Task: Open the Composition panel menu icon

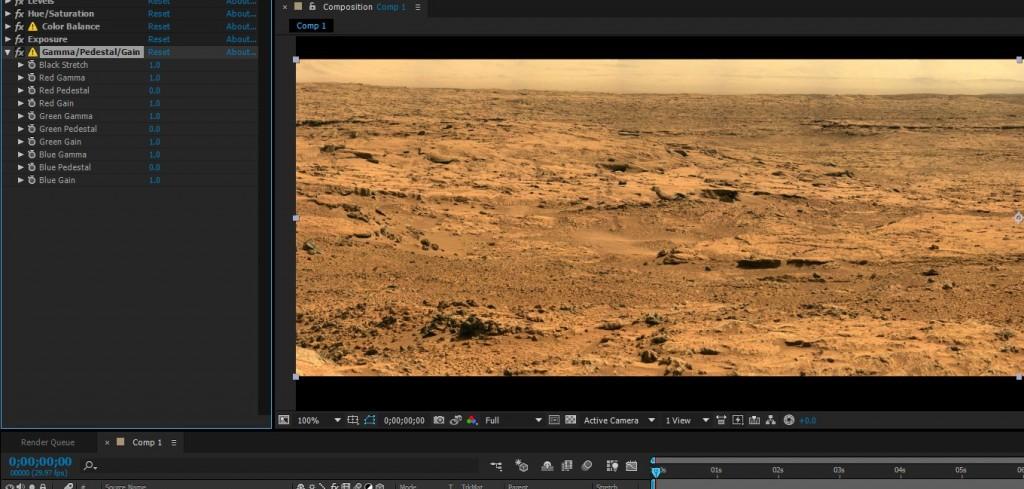Action: tap(418, 7)
